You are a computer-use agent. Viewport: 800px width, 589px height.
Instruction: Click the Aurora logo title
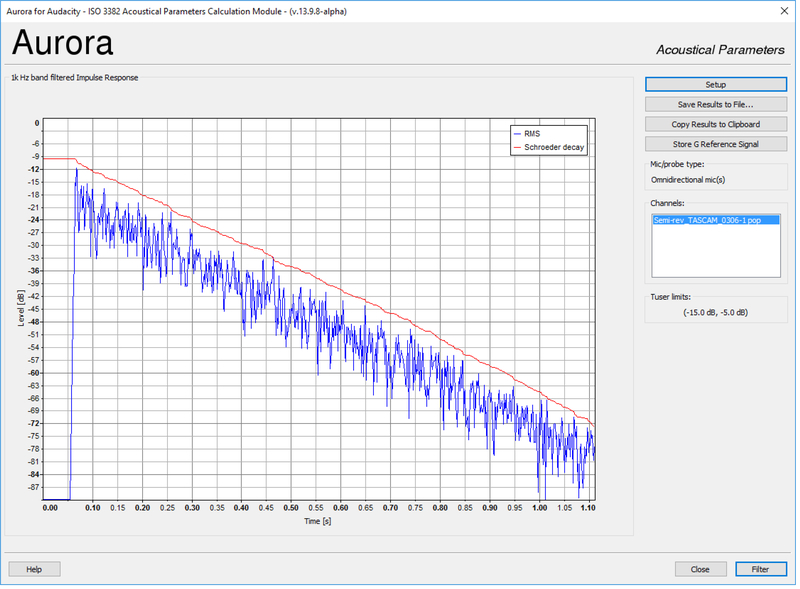[x=62, y=42]
